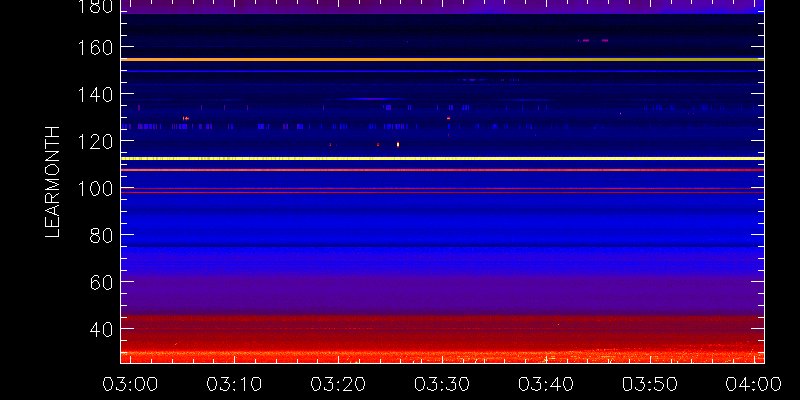The image size is (800, 400).
Task: Click the 40 frequency axis label
Action: (x=101, y=330)
